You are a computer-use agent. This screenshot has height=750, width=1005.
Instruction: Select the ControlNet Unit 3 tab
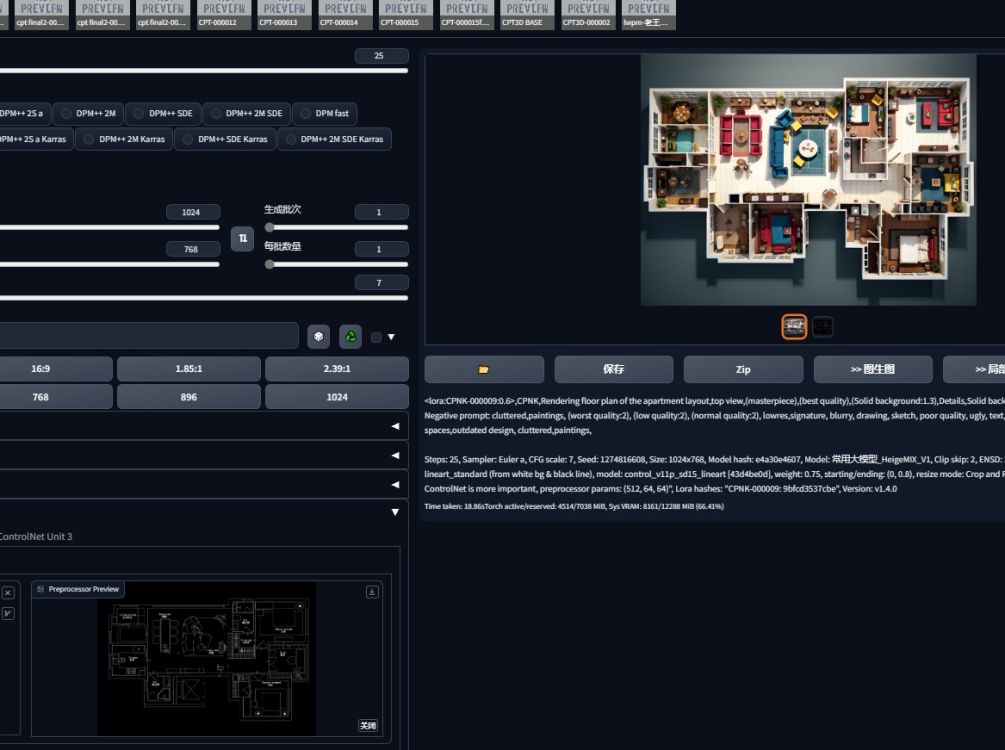(x=36, y=537)
